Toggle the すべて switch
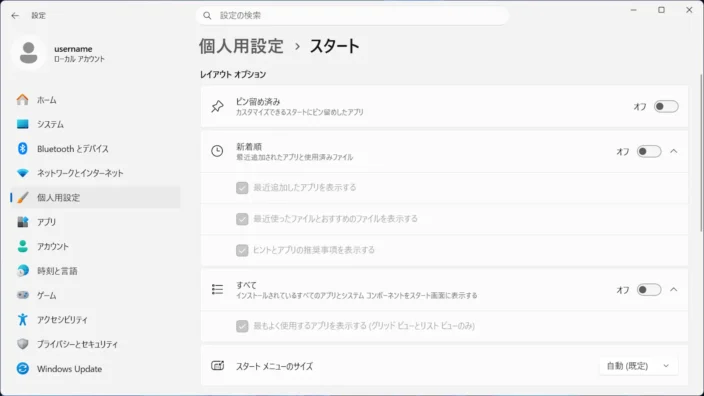This screenshot has height=396, width=704. coord(649,290)
